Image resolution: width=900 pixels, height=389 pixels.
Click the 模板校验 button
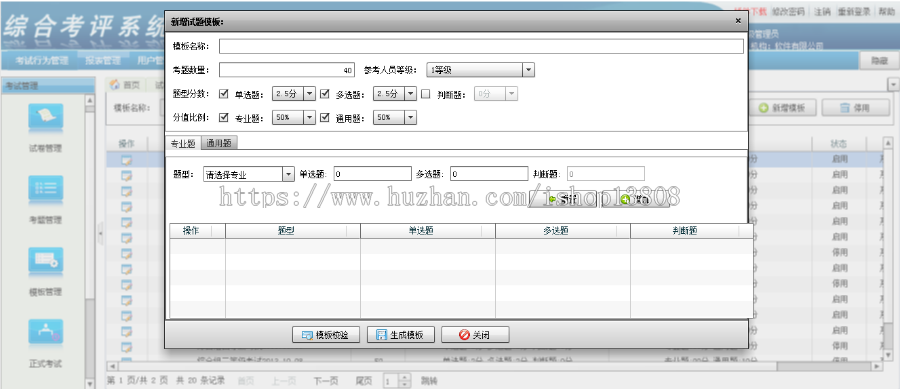(x=325, y=335)
